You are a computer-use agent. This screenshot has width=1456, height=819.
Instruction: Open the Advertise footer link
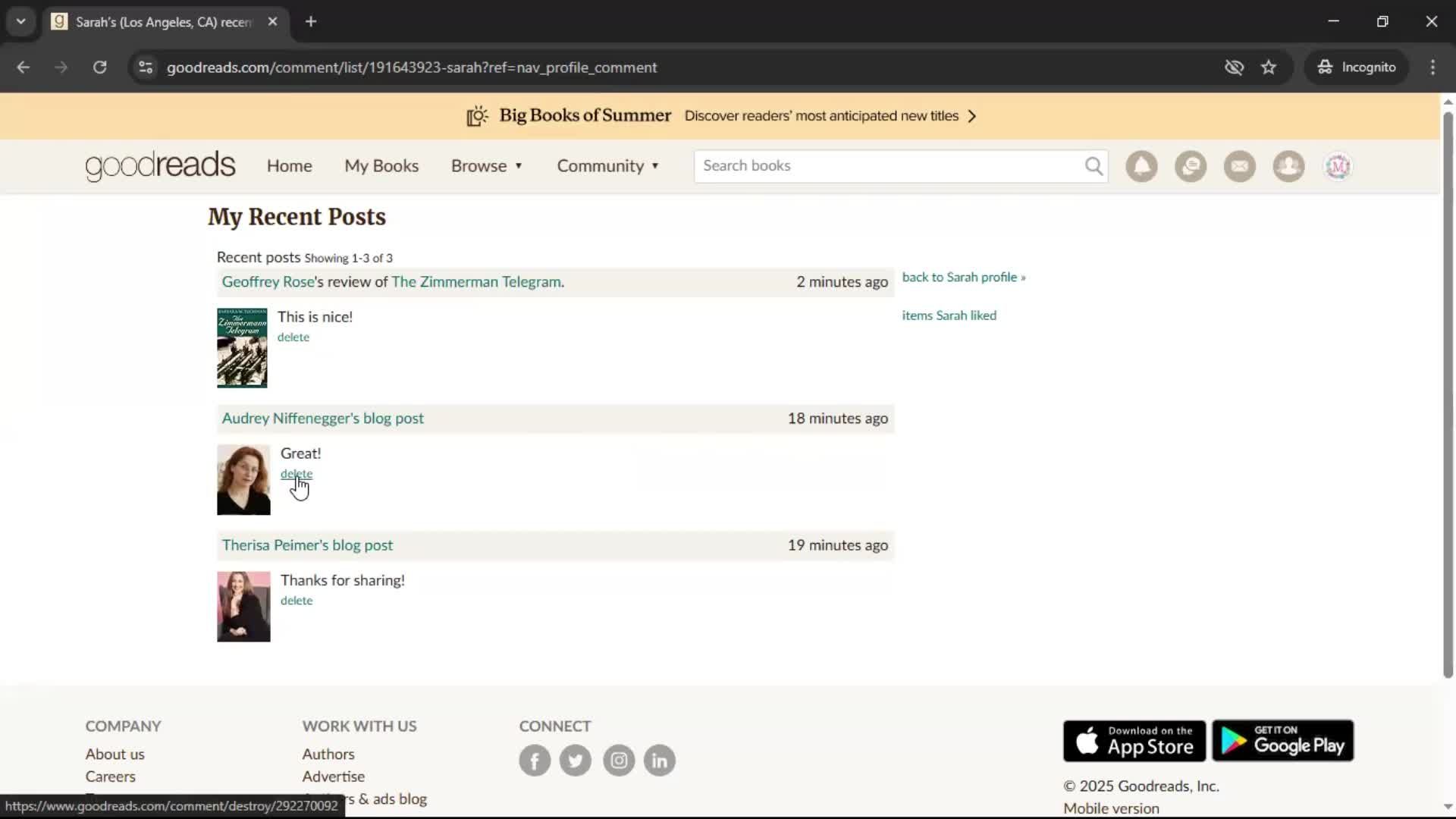point(334,777)
